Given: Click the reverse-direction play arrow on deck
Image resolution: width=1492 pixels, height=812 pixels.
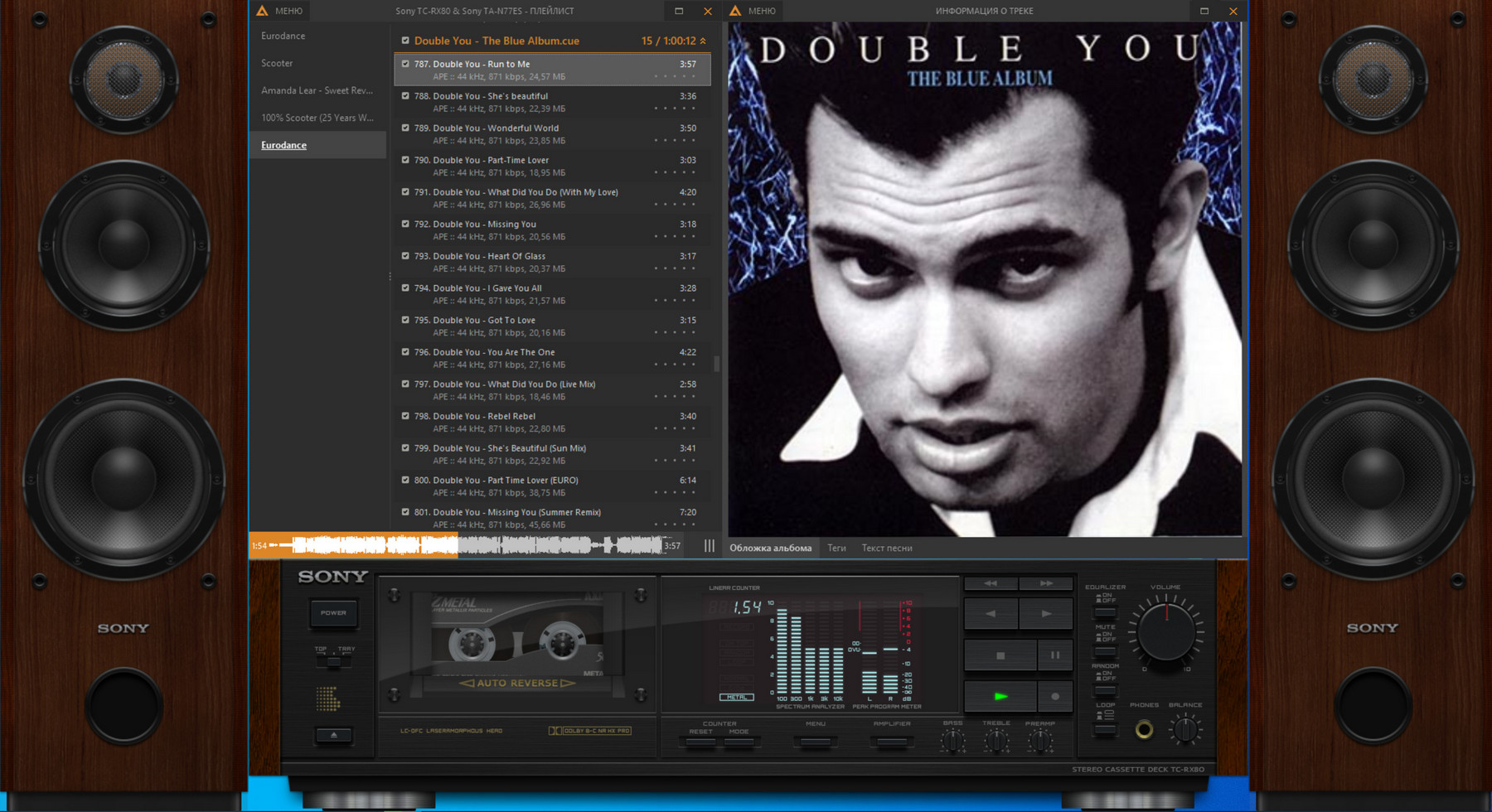Looking at the screenshot, I should coord(991,614).
